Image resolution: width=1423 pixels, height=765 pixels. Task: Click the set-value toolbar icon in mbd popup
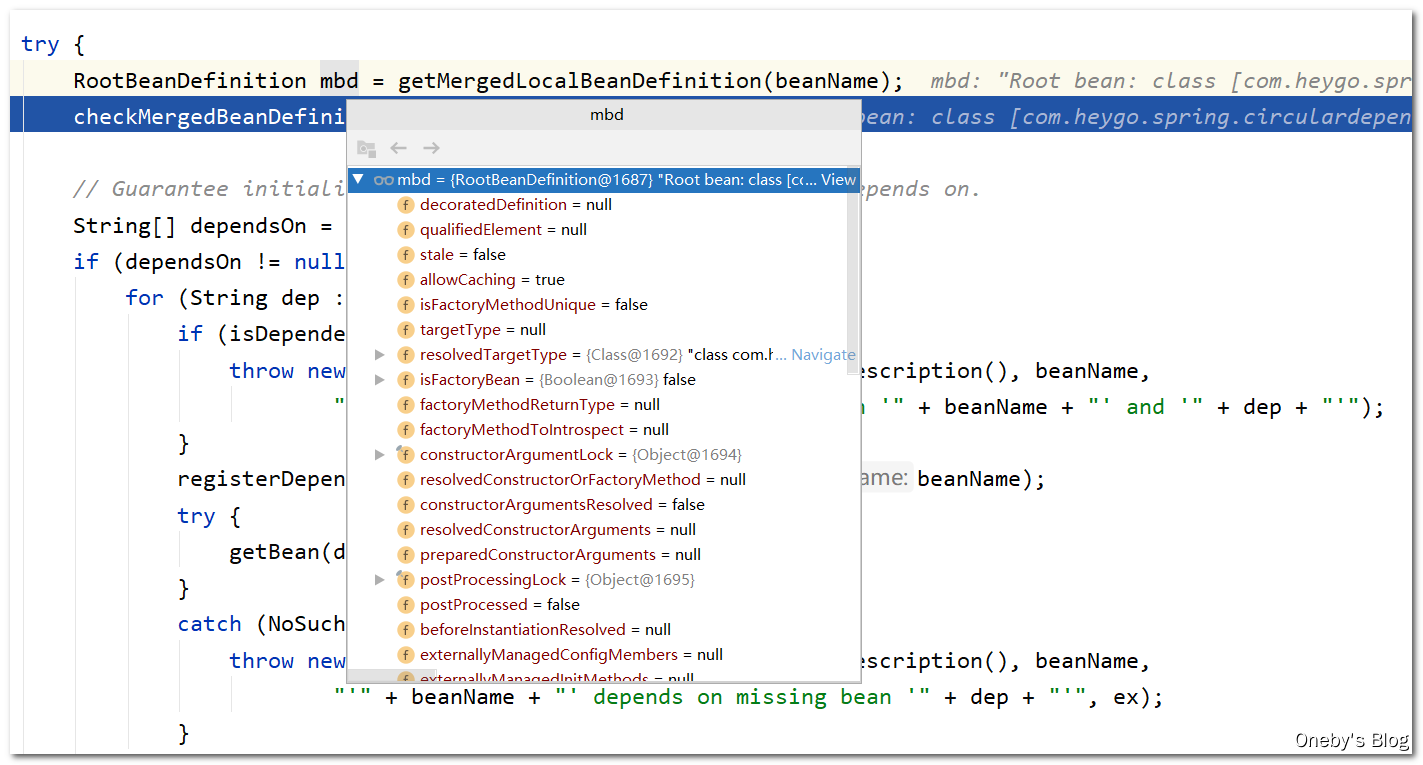(x=367, y=148)
